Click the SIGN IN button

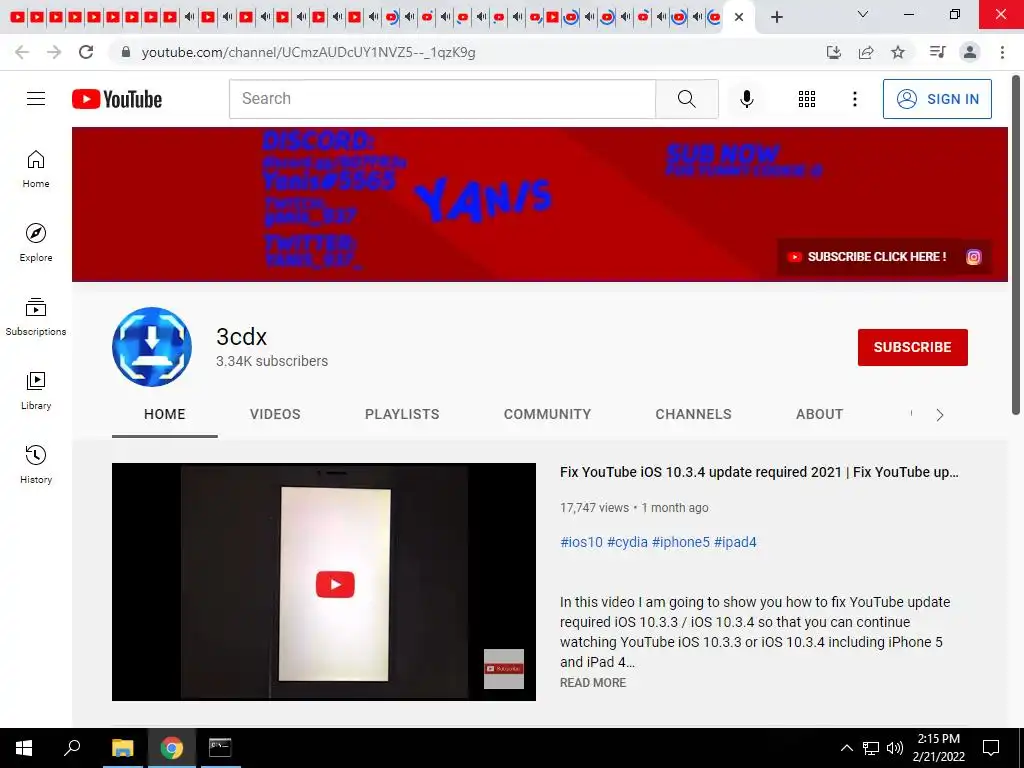937,99
